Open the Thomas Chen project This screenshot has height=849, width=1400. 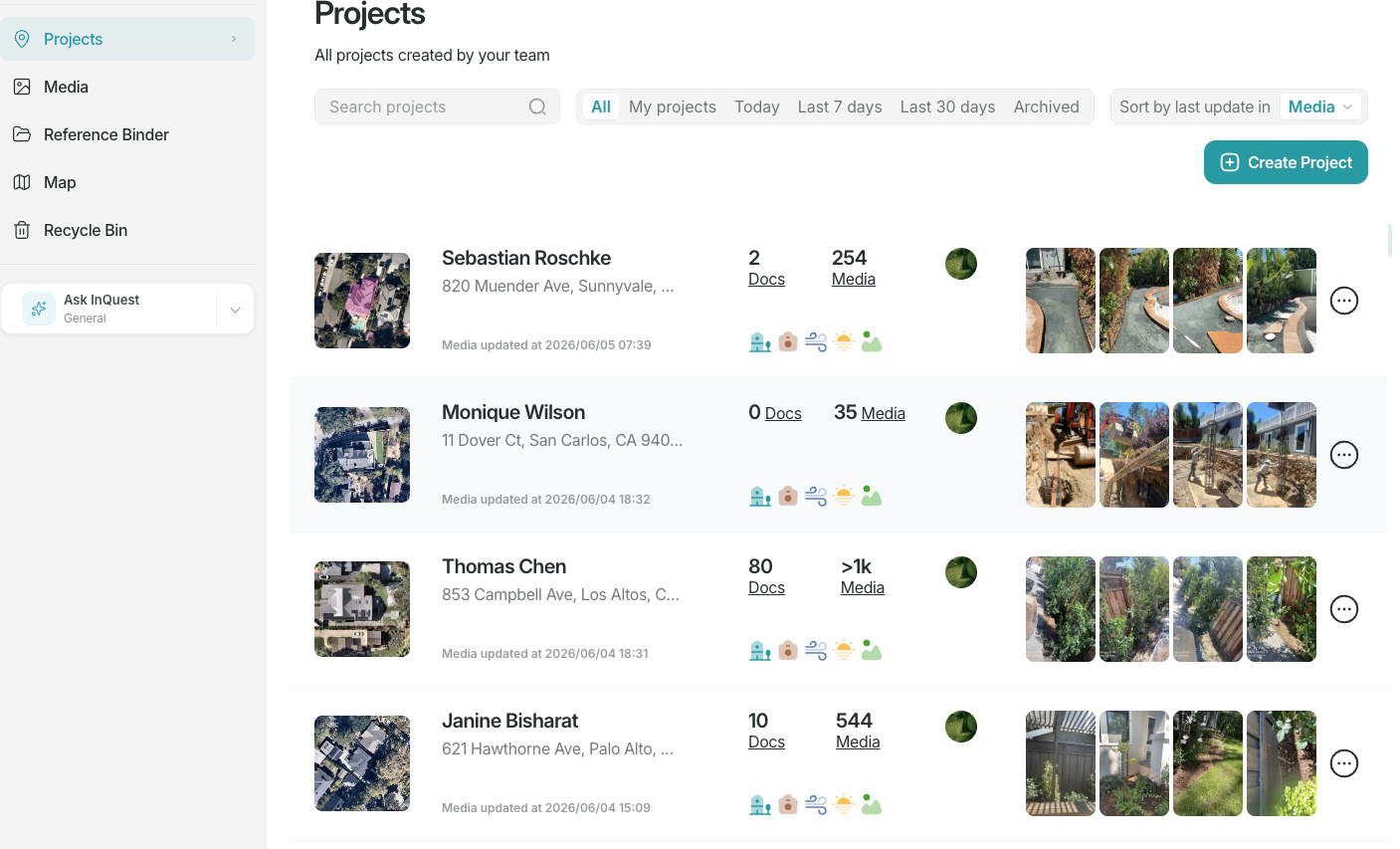pos(503,566)
